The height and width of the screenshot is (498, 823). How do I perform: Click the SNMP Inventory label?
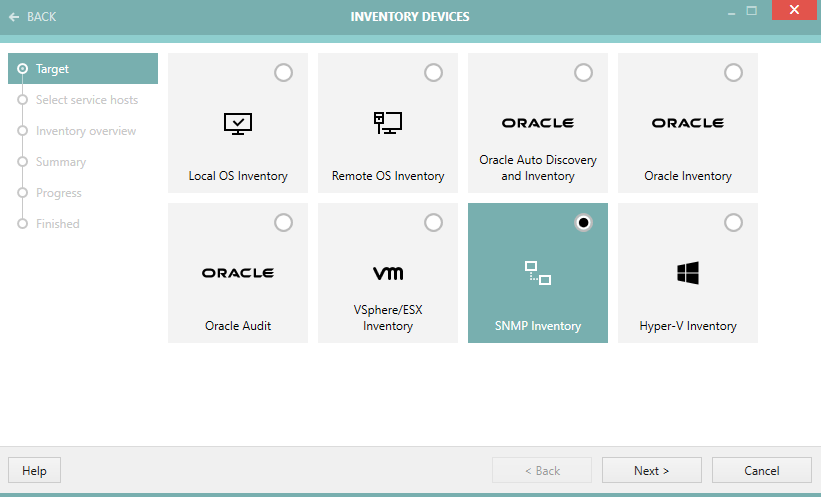tap(538, 326)
